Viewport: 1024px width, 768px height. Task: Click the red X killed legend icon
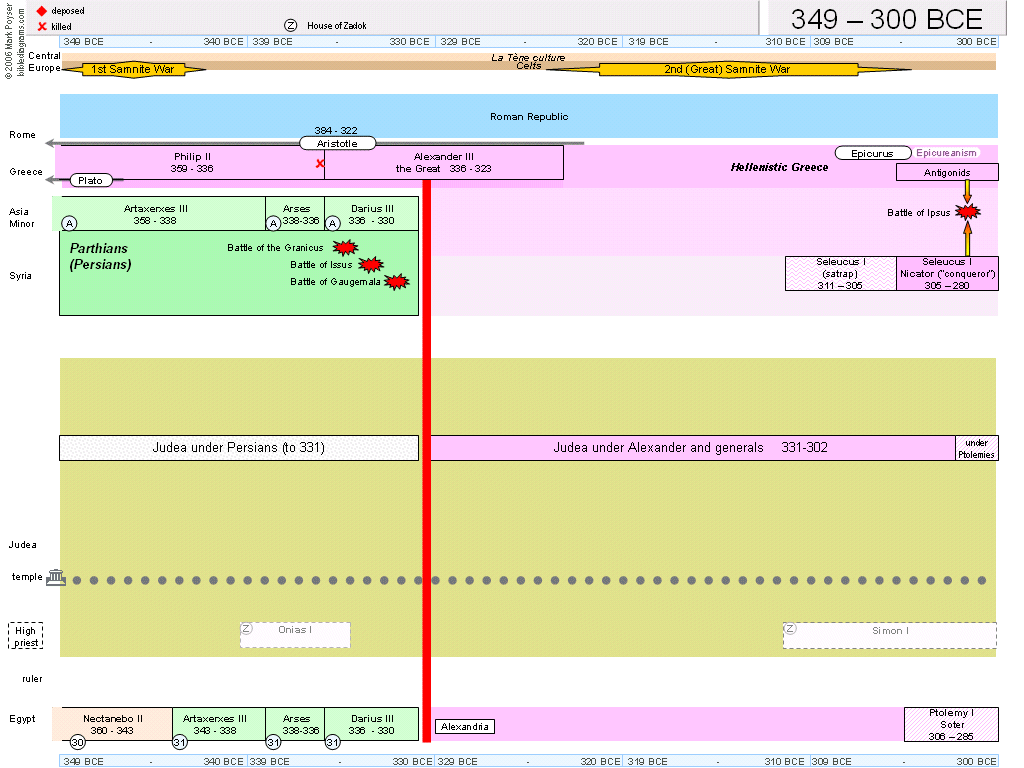click(x=42, y=26)
